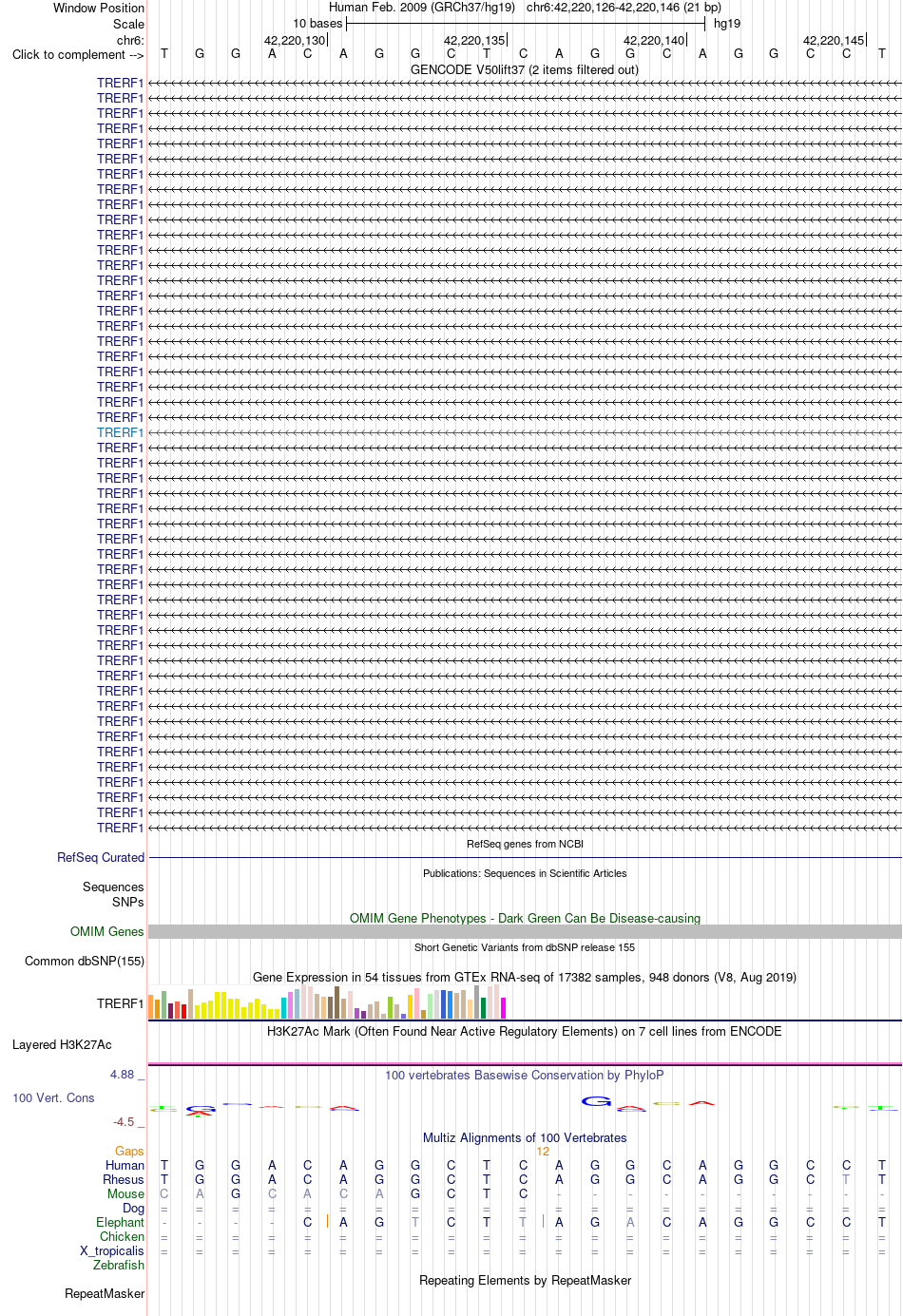The height and width of the screenshot is (1316, 903).
Task: Click the chr6:42,220,126-42,220,146 (21 bp) coordinates
Action: tap(624, 7)
